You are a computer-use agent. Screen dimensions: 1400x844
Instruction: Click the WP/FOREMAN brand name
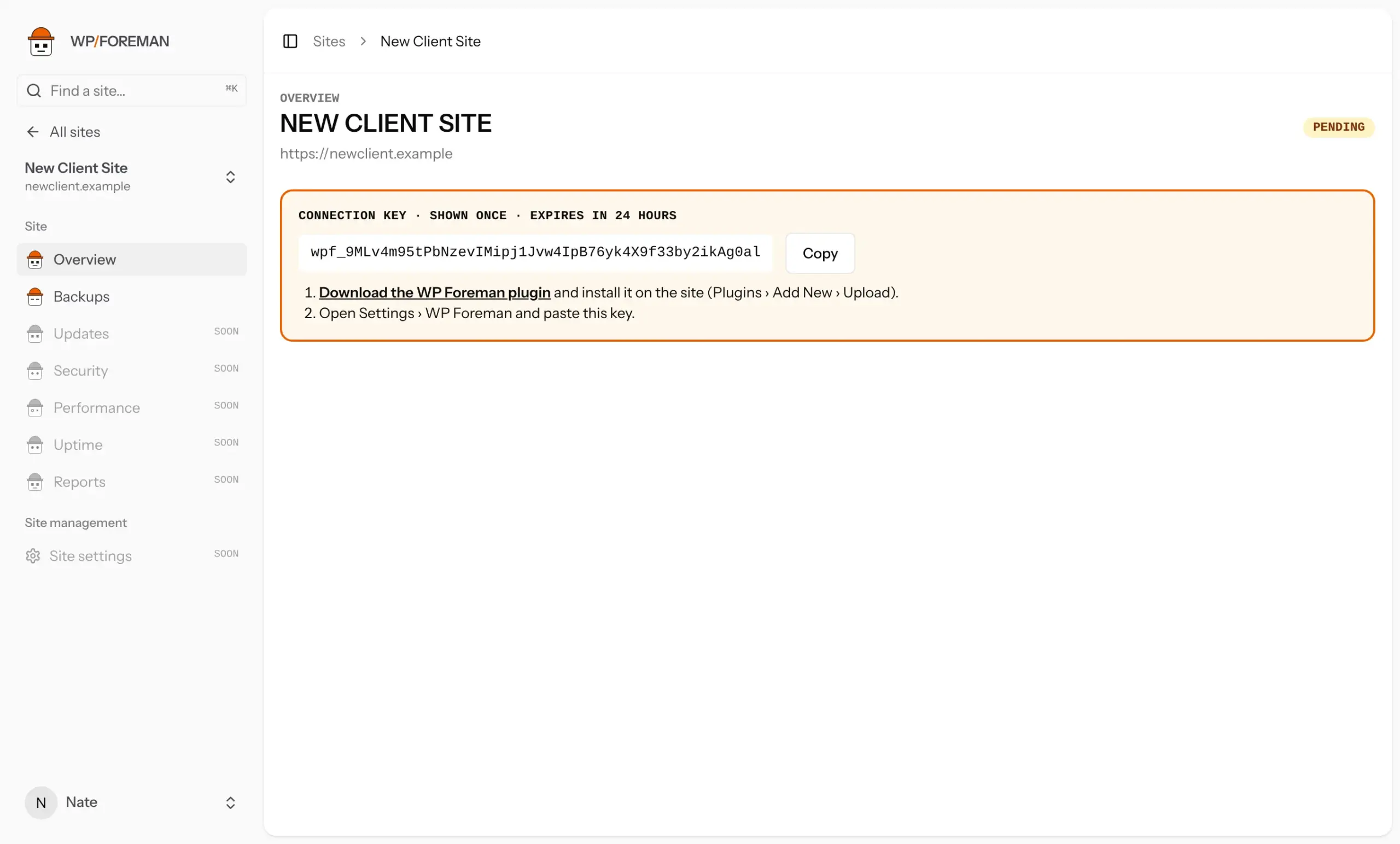pos(119,42)
